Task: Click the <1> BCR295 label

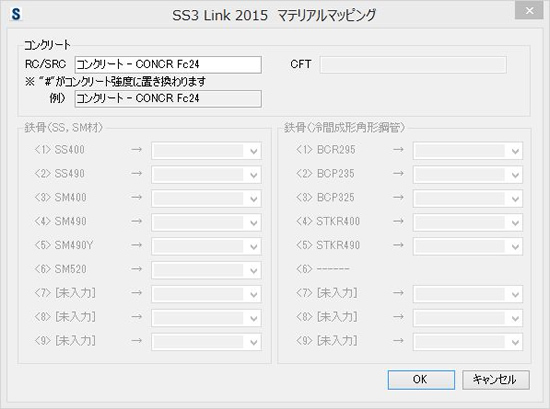Action: [326, 150]
